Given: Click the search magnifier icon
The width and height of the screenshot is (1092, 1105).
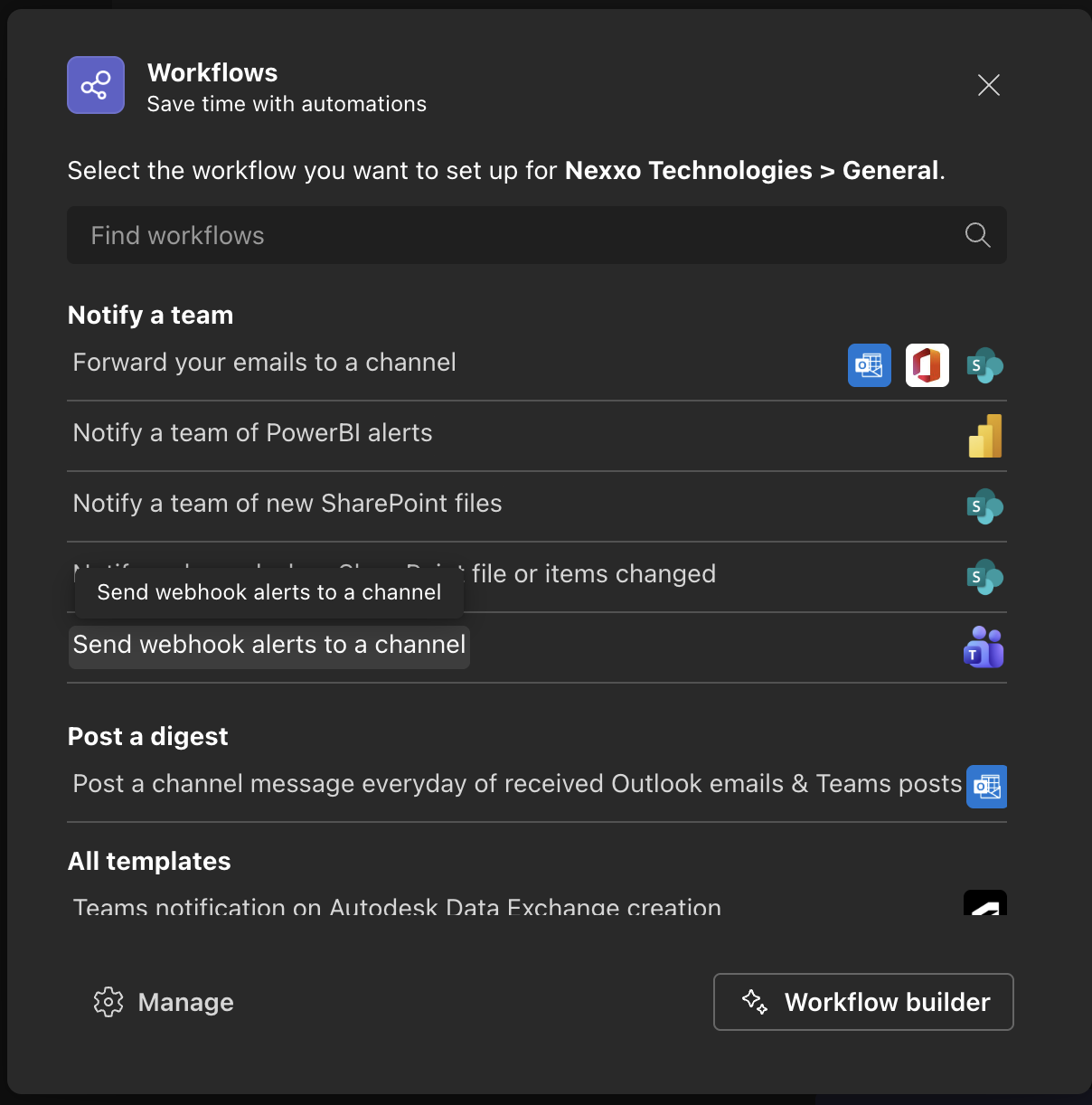Looking at the screenshot, I should tap(977, 235).
